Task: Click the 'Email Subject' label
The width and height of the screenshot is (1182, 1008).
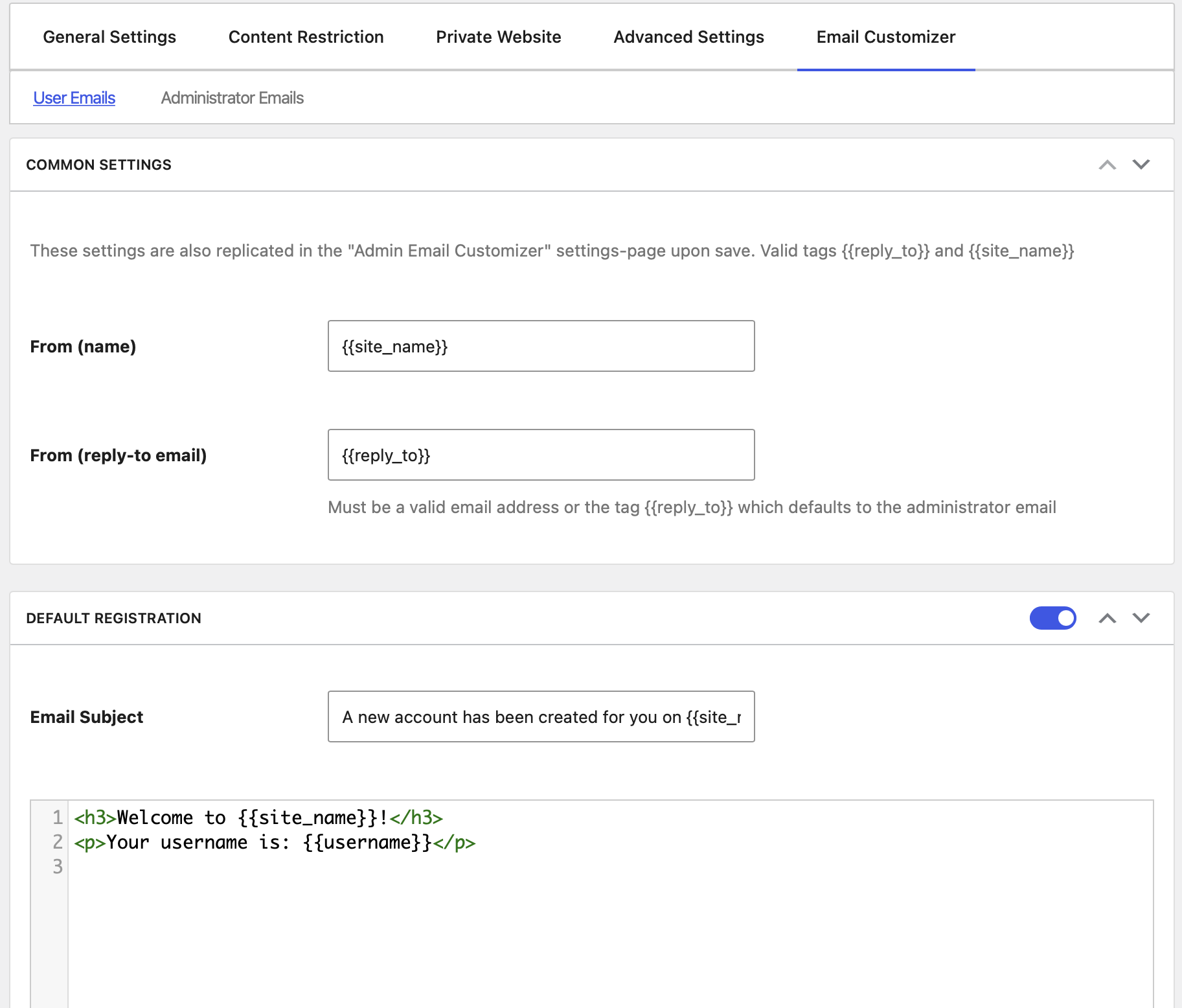Action: pyautogui.click(x=86, y=717)
